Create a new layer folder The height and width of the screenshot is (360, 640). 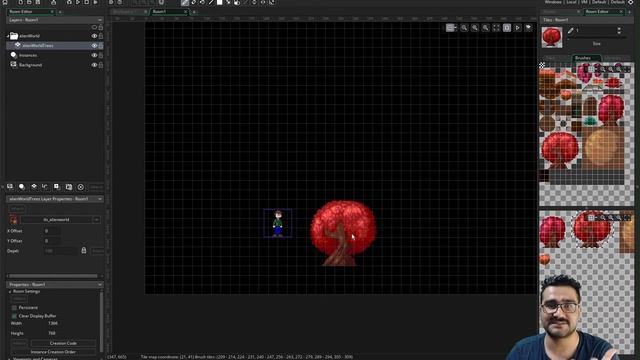point(69,187)
